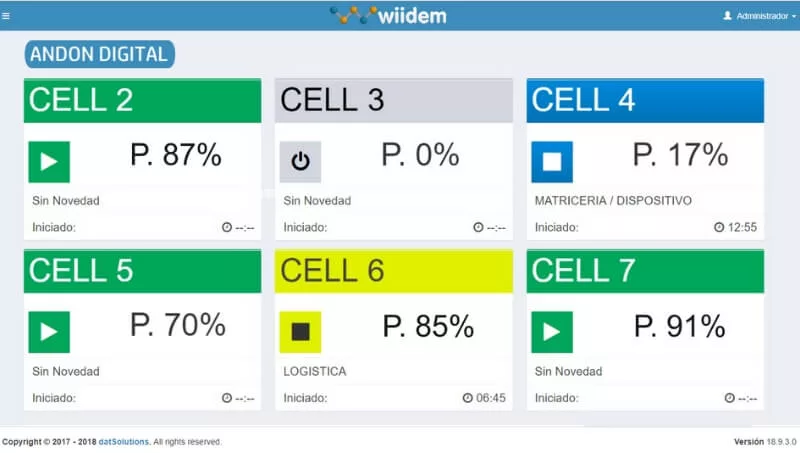
Task: Select the green CELL 2 header
Action: pyautogui.click(x=142, y=100)
